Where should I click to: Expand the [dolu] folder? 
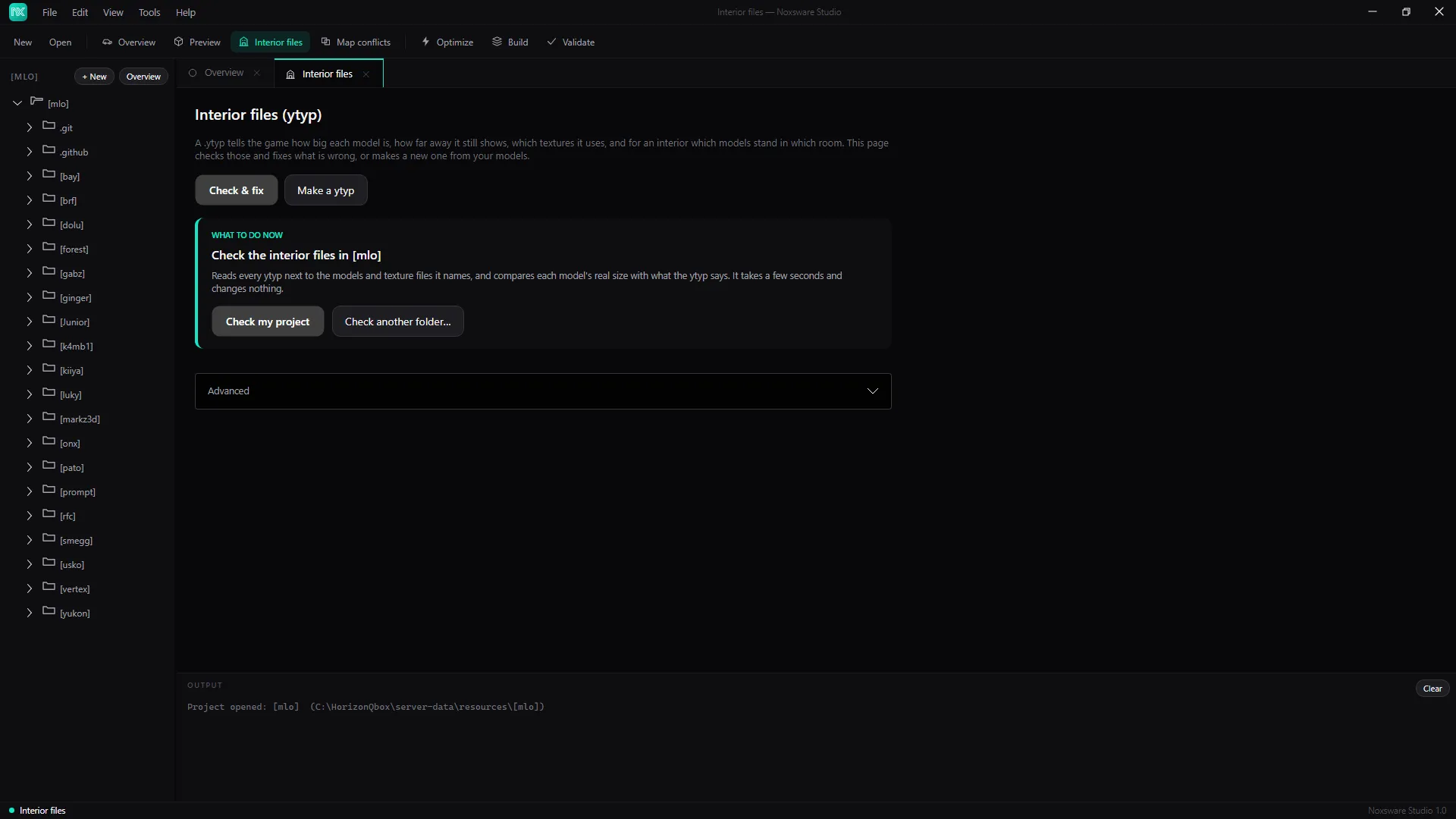pyautogui.click(x=30, y=224)
